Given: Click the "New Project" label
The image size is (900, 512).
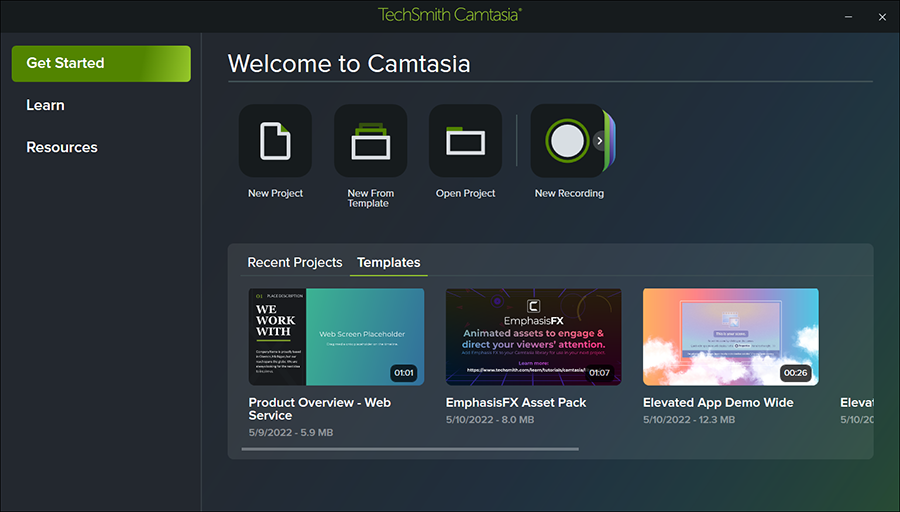Looking at the screenshot, I should [276, 193].
